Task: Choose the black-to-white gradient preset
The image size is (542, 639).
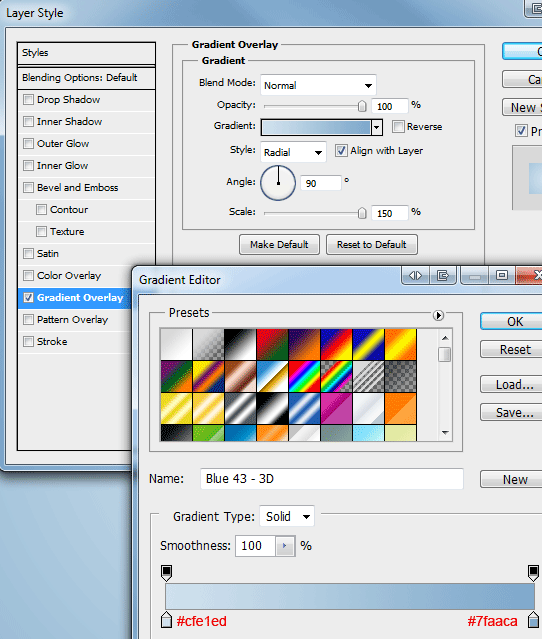Action: pos(240,344)
